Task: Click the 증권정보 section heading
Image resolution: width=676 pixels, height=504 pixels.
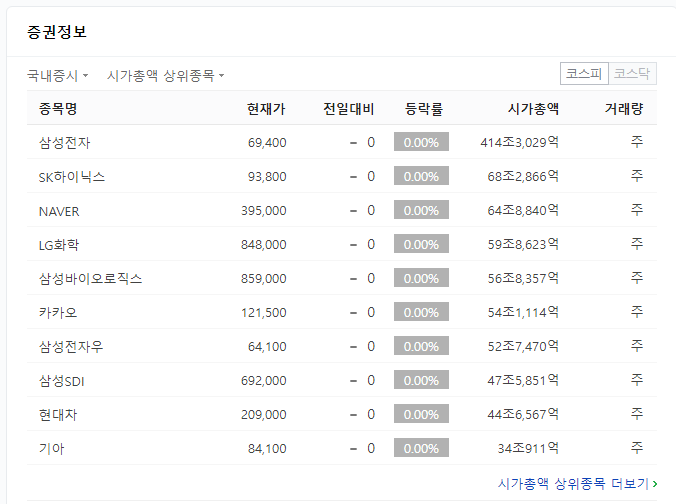Action: pyautogui.click(x=57, y=32)
